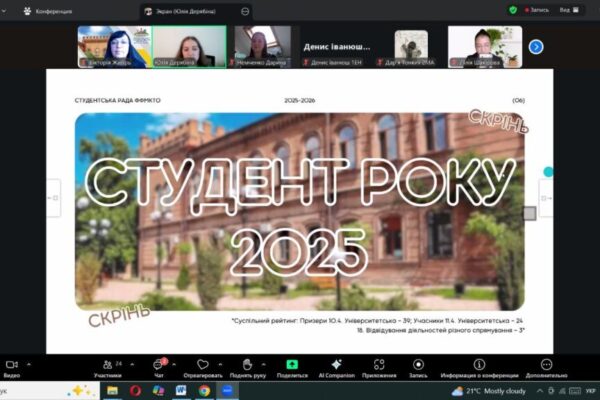Click the green encryption shield icon
The image size is (600, 400).
tap(513, 10)
